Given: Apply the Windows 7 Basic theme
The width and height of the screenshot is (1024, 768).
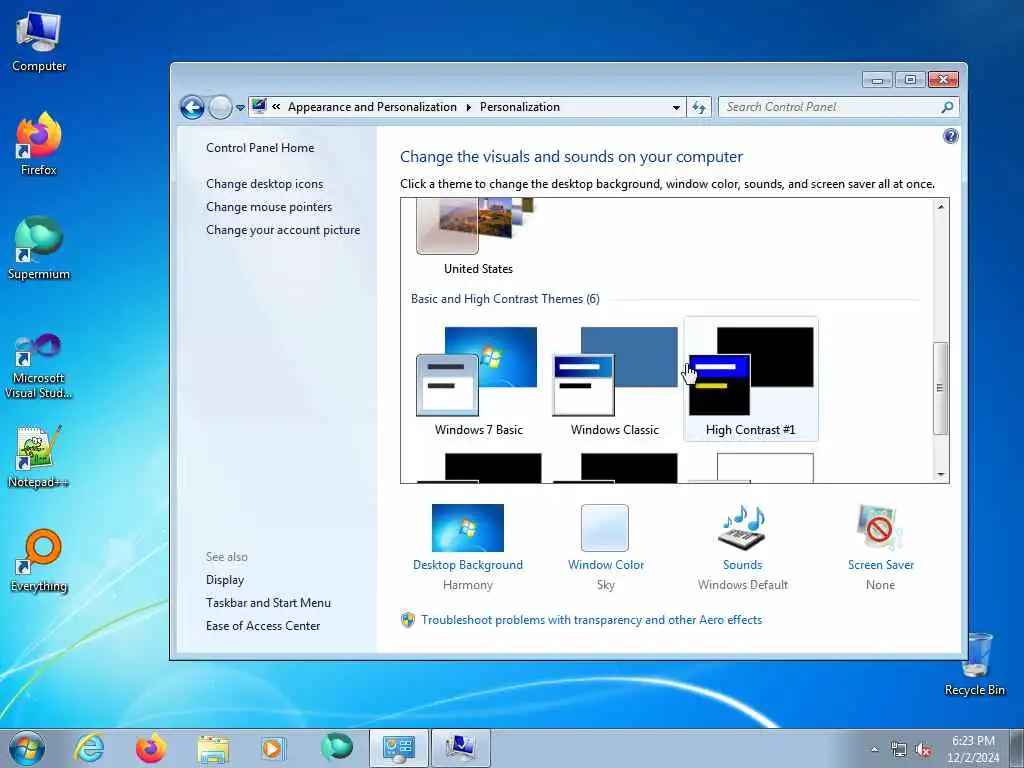Looking at the screenshot, I should pos(479,380).
